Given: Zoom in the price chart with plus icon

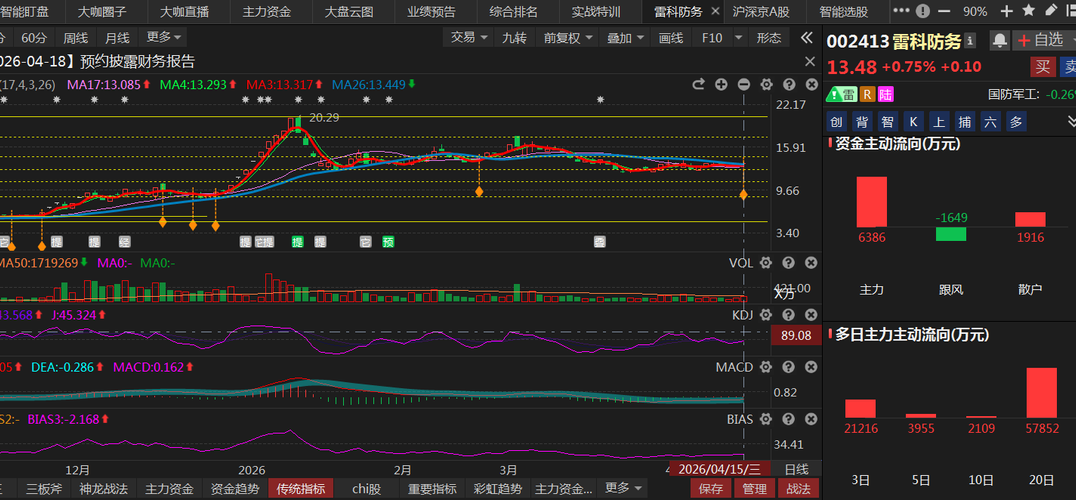Looking at the screenshot, I should pos(721,84).
